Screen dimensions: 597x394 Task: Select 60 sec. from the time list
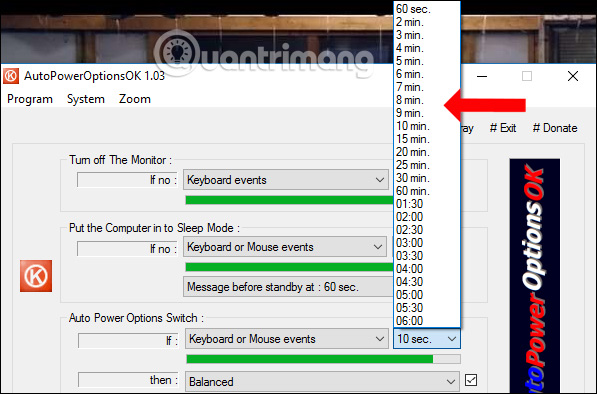click(427, 9)
